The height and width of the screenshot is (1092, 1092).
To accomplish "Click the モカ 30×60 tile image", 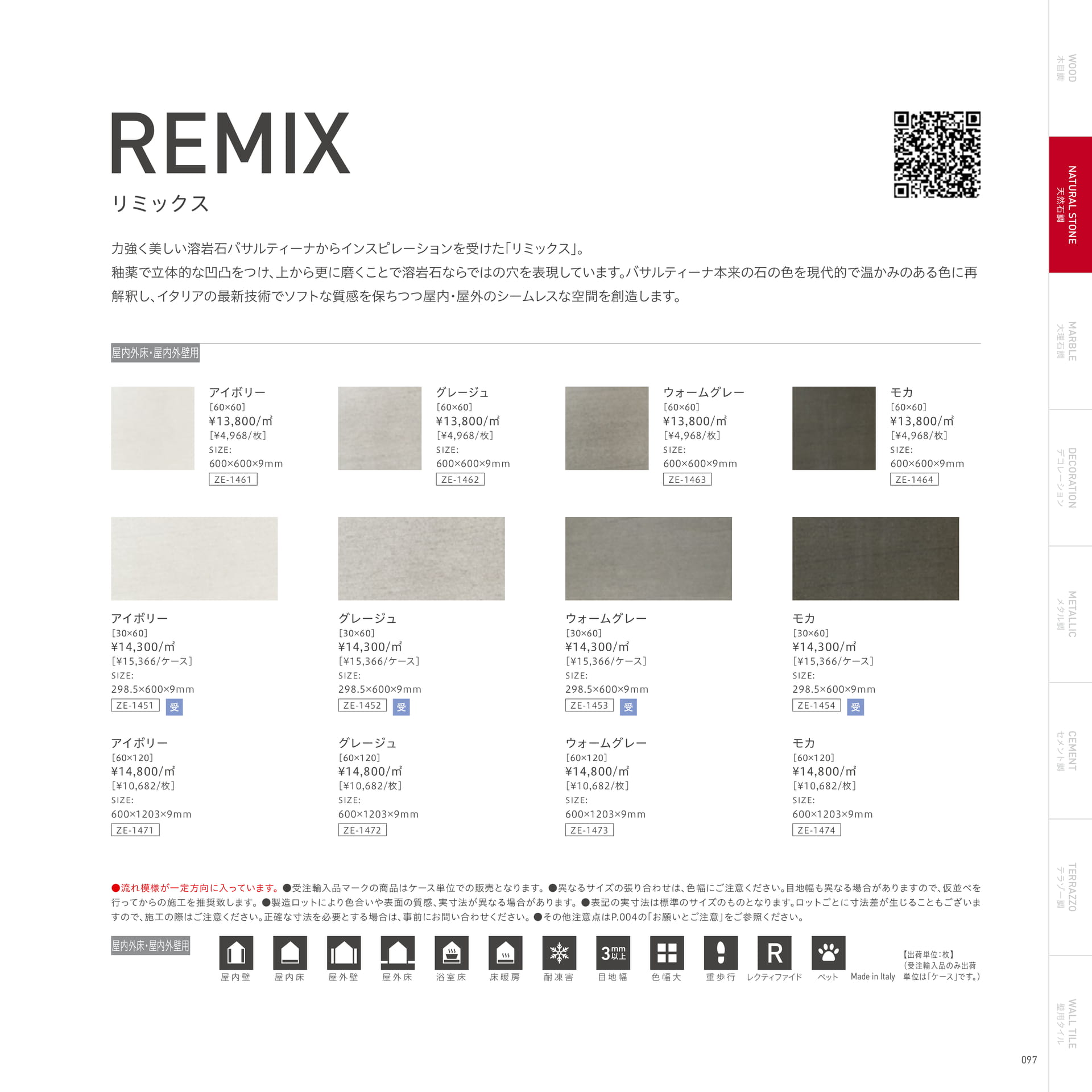I will 876,559.
